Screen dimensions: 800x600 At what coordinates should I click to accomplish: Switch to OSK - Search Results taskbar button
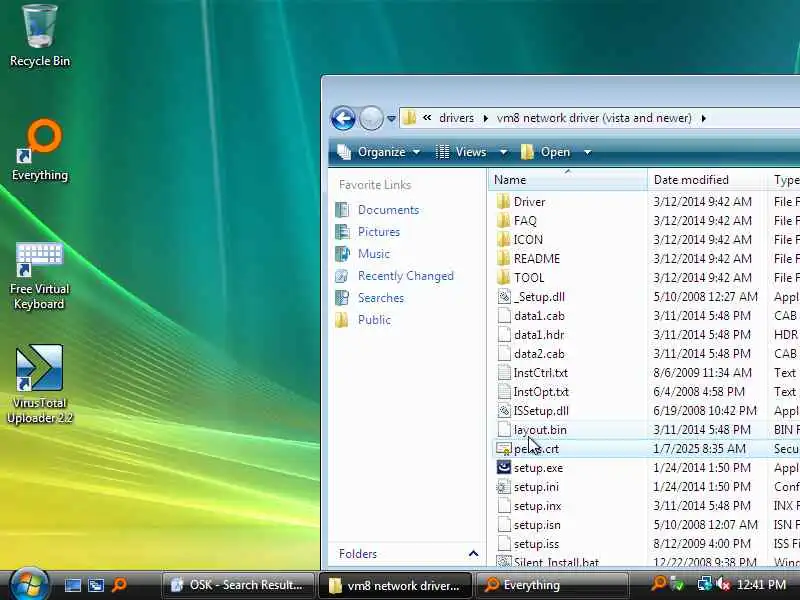point(238,585)
